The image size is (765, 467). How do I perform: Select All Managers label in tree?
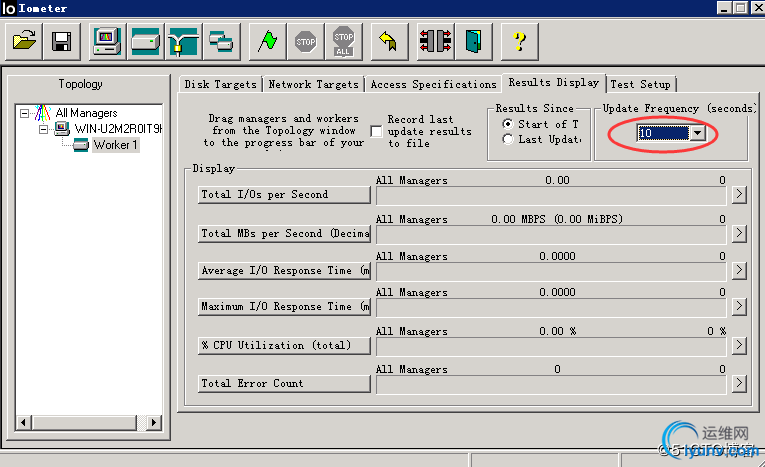pyautogui.click(x=86, y=113)
